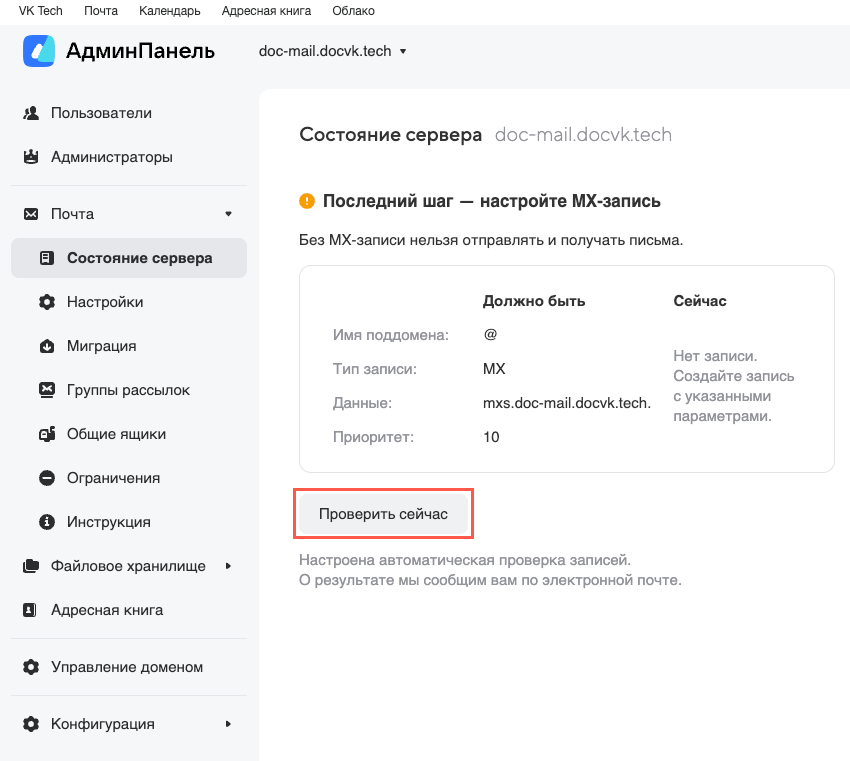The height and width of the screenshot is (761, 850).
Task: Expand the Файловое хранилище section
Action: [228, 566]
